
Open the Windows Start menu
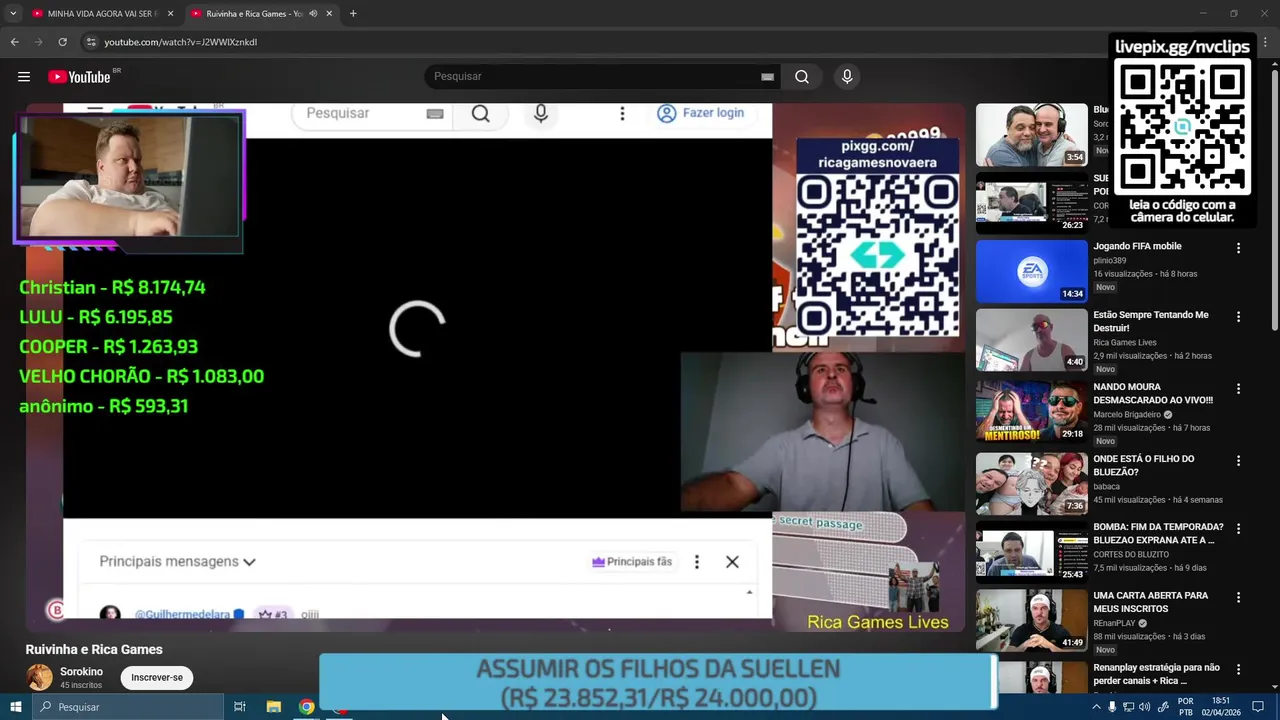point(15,707)
